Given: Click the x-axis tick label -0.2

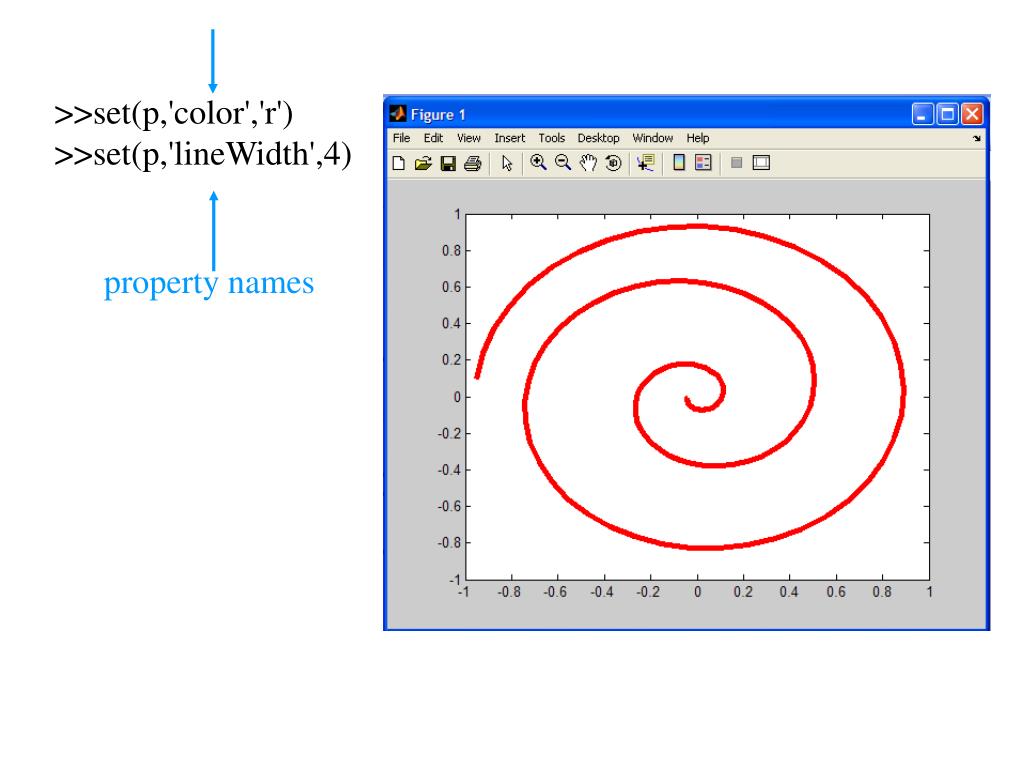Looking at the screenshot, I should (x=648, y=592).
